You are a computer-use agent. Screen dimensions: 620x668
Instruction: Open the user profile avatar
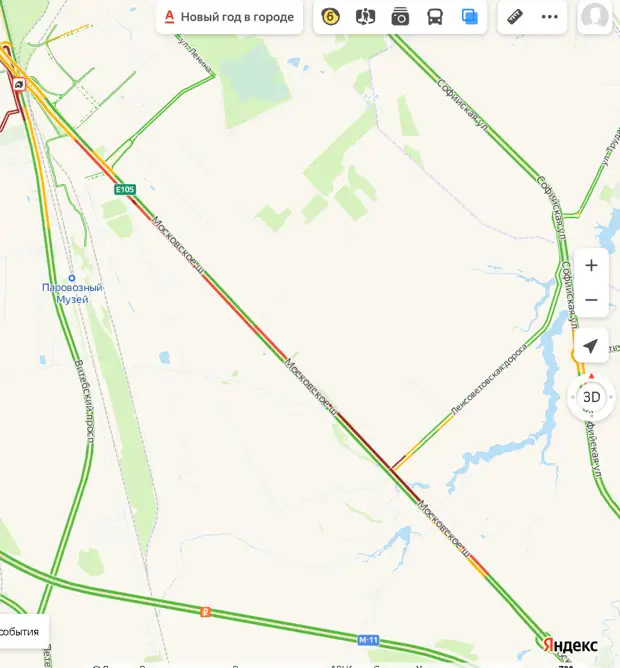(595, 16)
